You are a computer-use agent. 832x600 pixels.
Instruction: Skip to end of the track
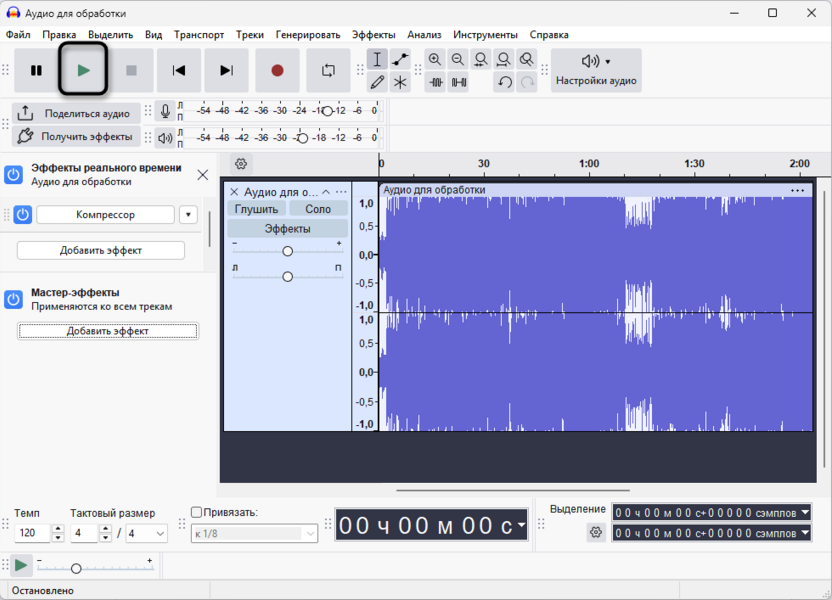tap(227, 71)
